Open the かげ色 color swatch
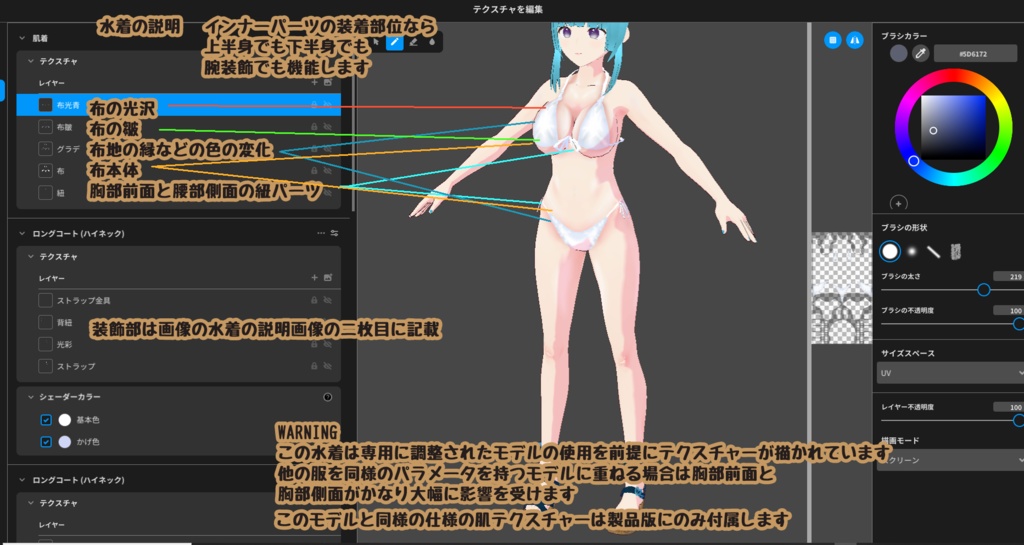Image resolution: width=1024 pixels, height=545 pixels. [x=65, y=442]
